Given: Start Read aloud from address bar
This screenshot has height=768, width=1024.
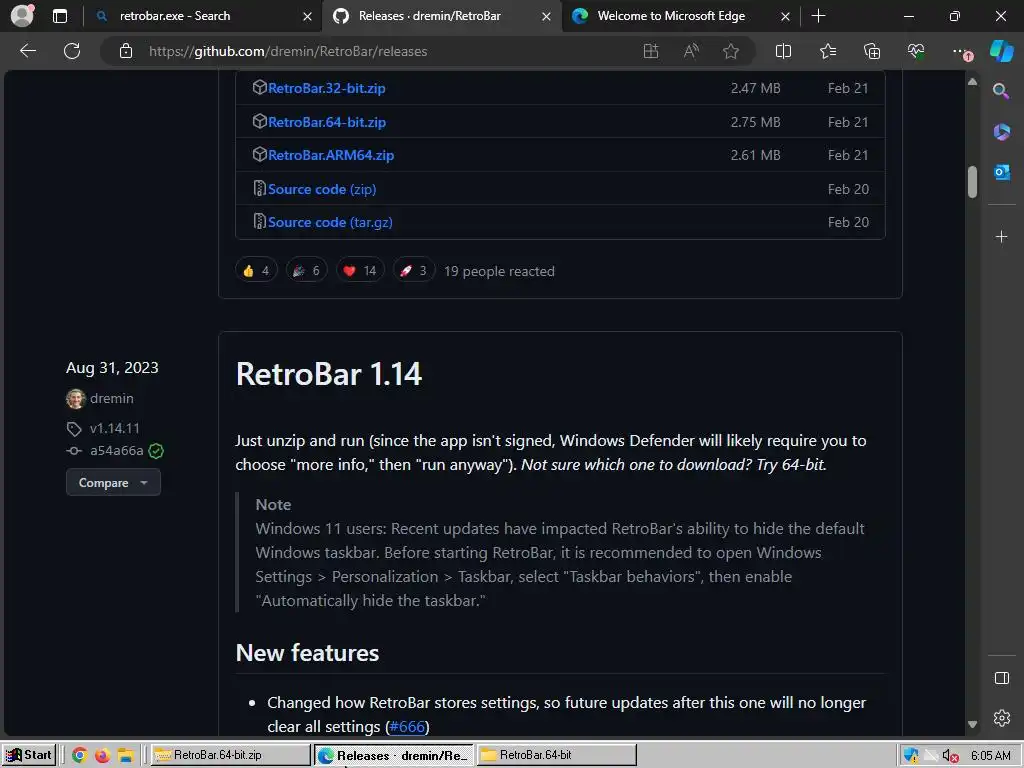Looking at the screenshot, I should 691,51.
